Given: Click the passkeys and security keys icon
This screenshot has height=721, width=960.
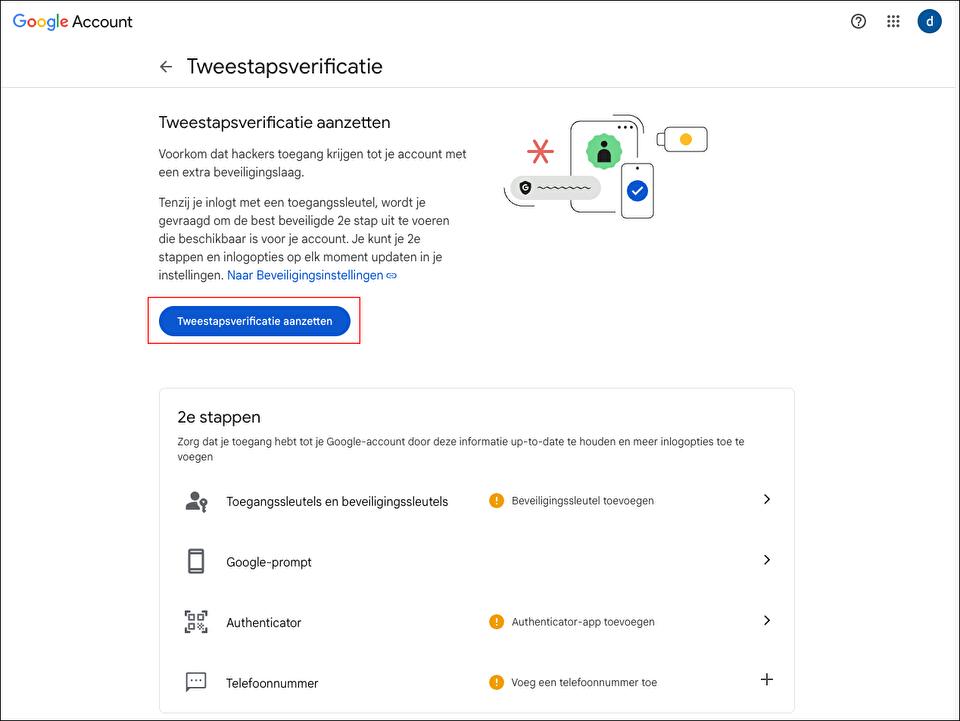Looking at the screenshot, I should point(196,501).
